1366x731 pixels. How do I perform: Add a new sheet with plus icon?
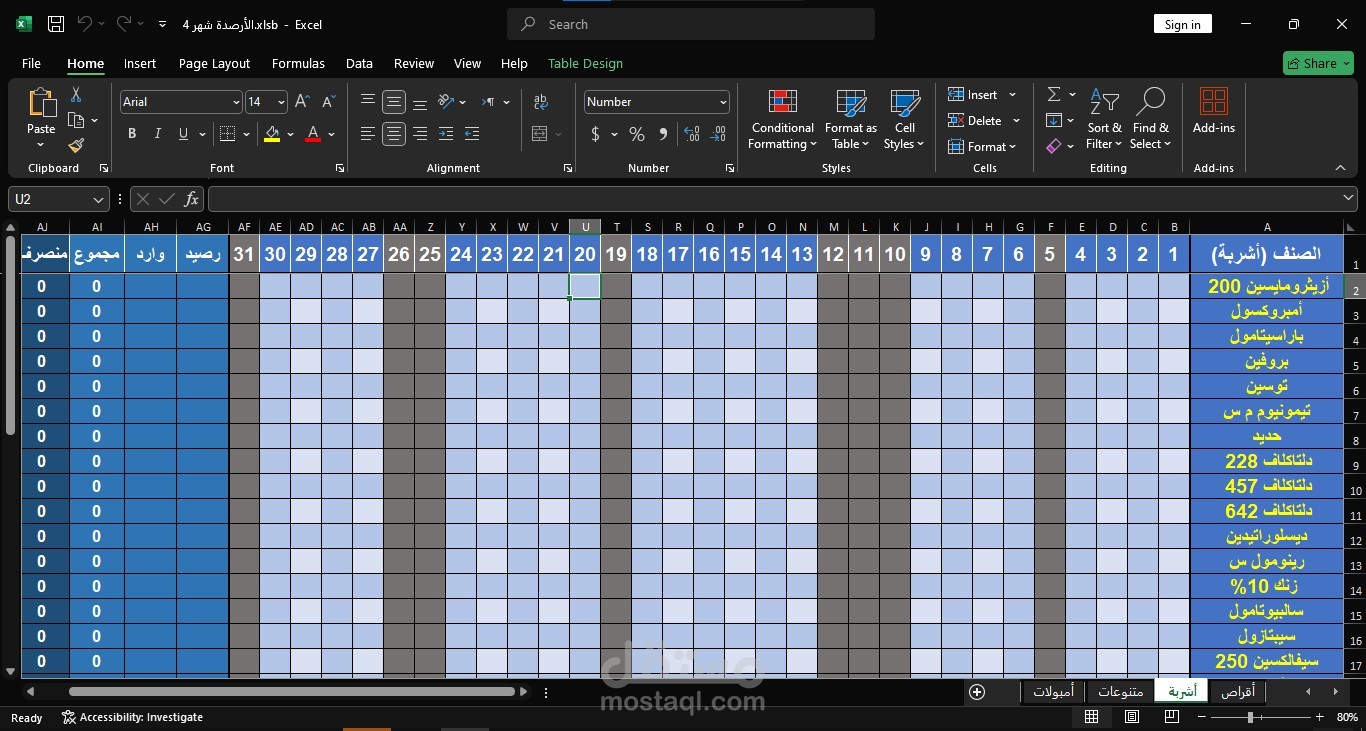(x=977, y=692)
